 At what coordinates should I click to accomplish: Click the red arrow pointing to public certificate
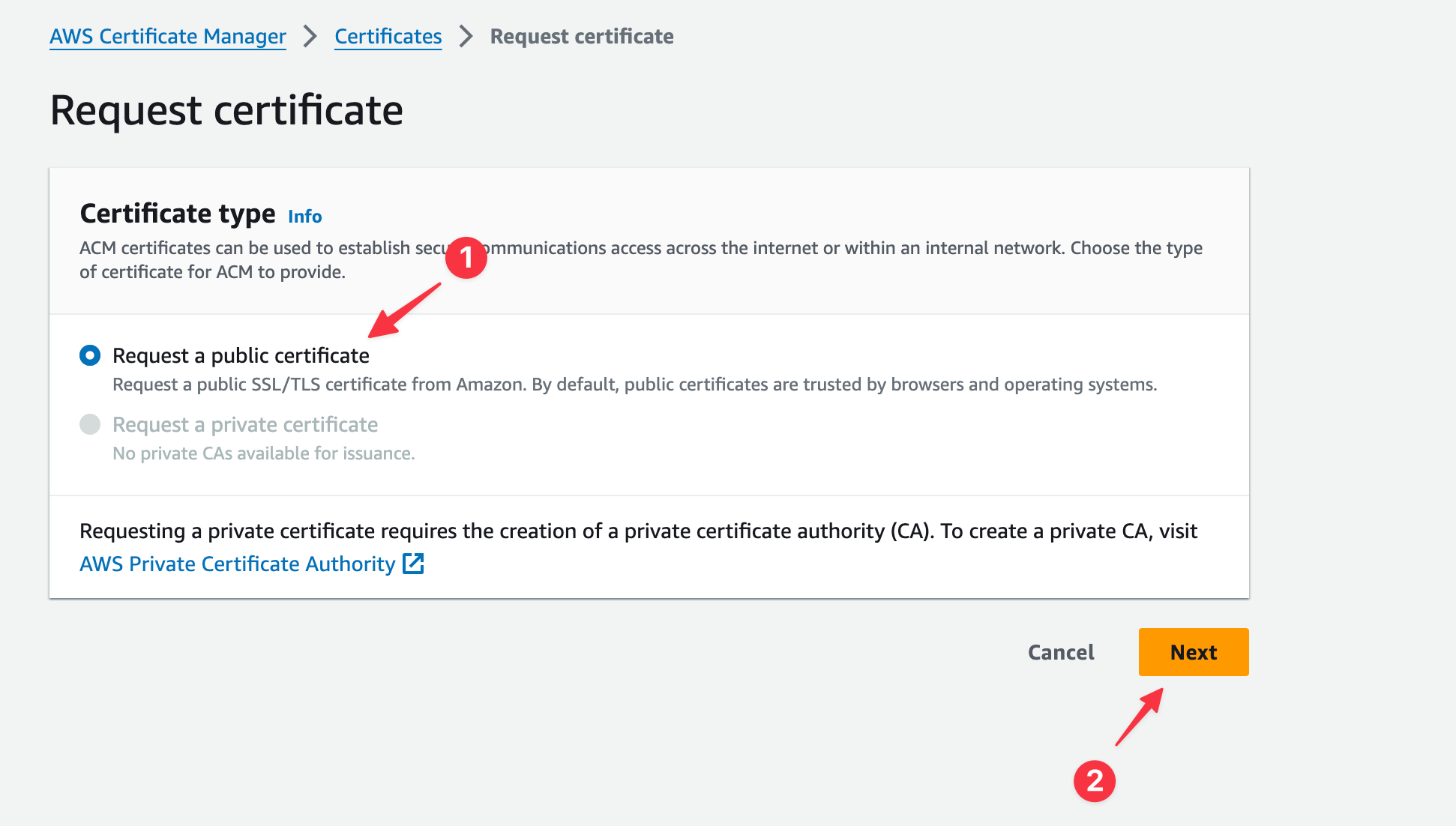coord(405,310)
